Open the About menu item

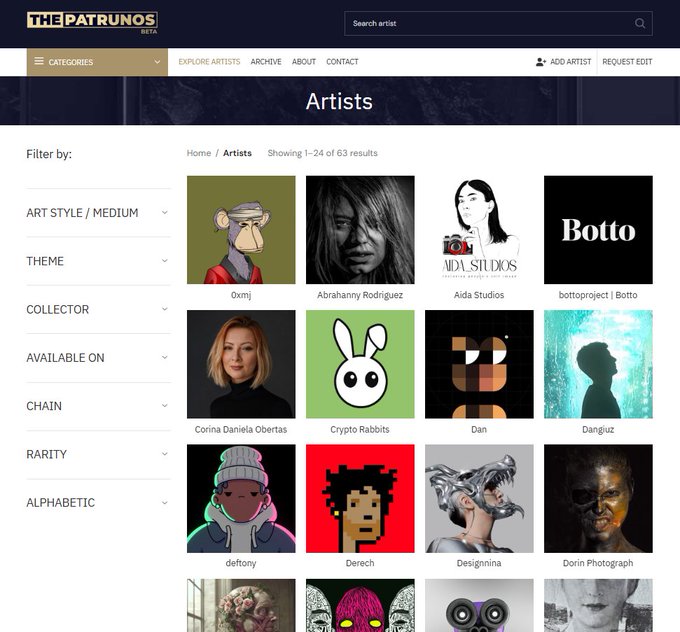point(304,62)
